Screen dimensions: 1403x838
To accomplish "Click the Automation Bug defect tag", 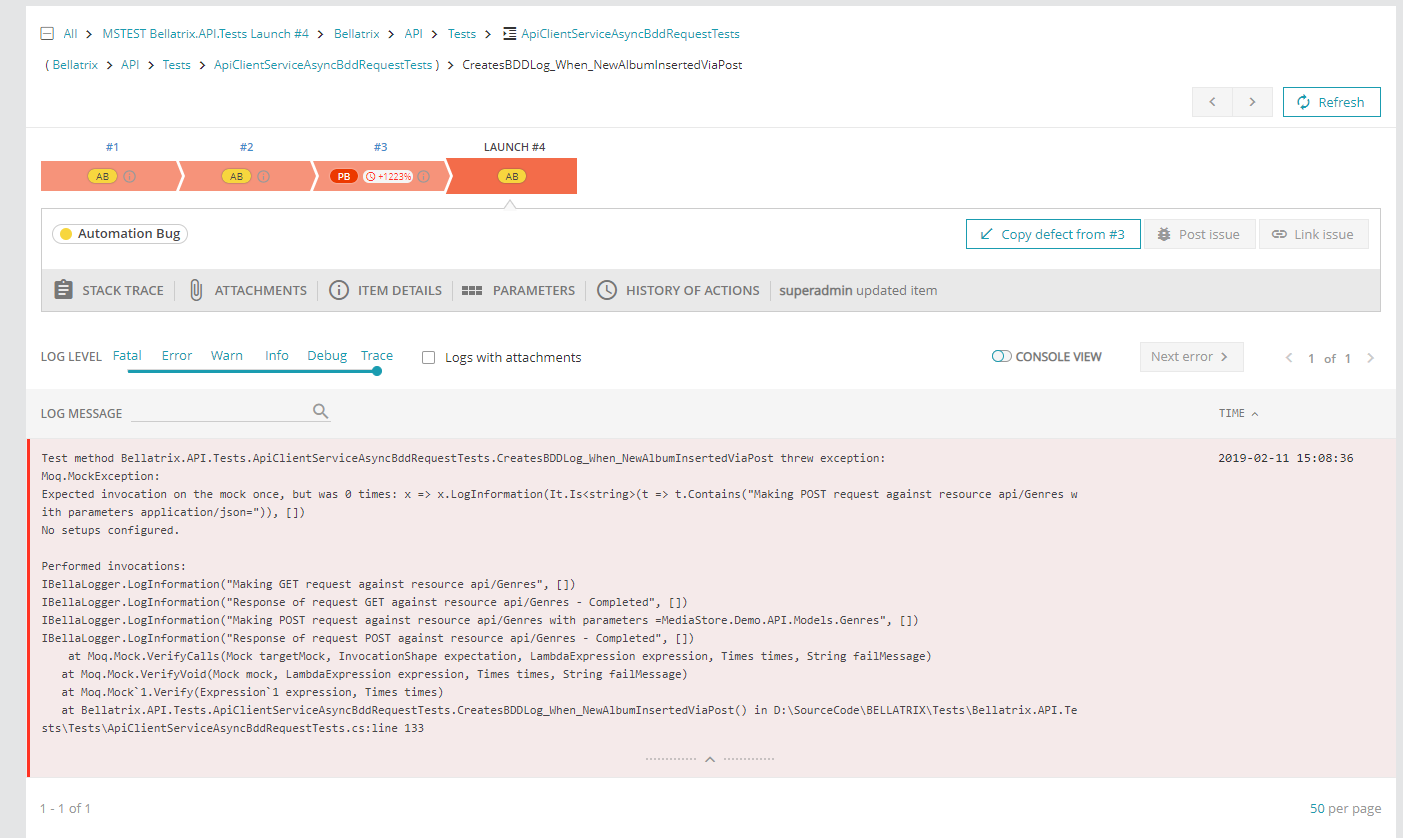I will pos(120,234).
